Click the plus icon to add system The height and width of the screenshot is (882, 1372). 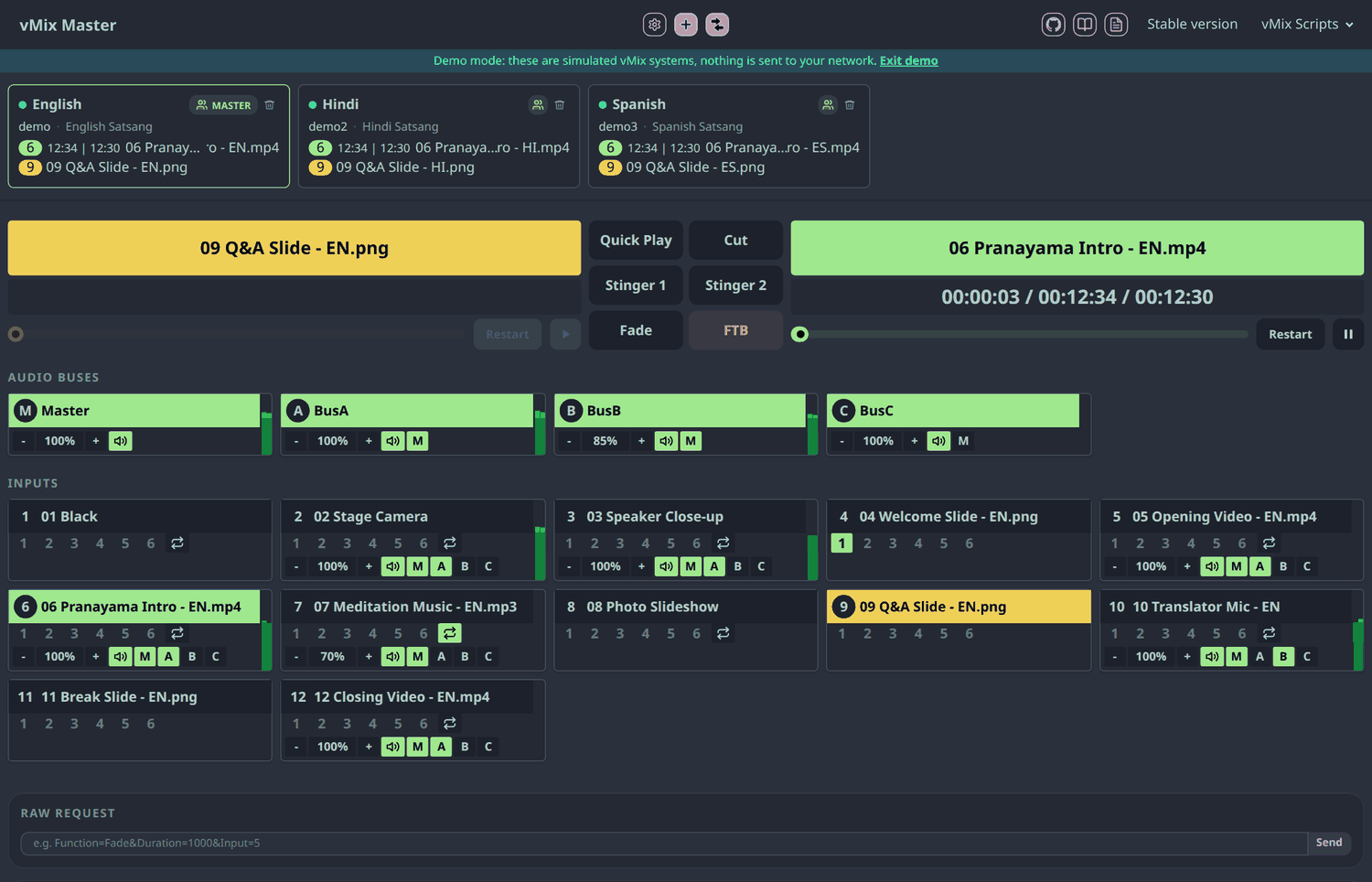pyautogui.click(x=686, y=25)
